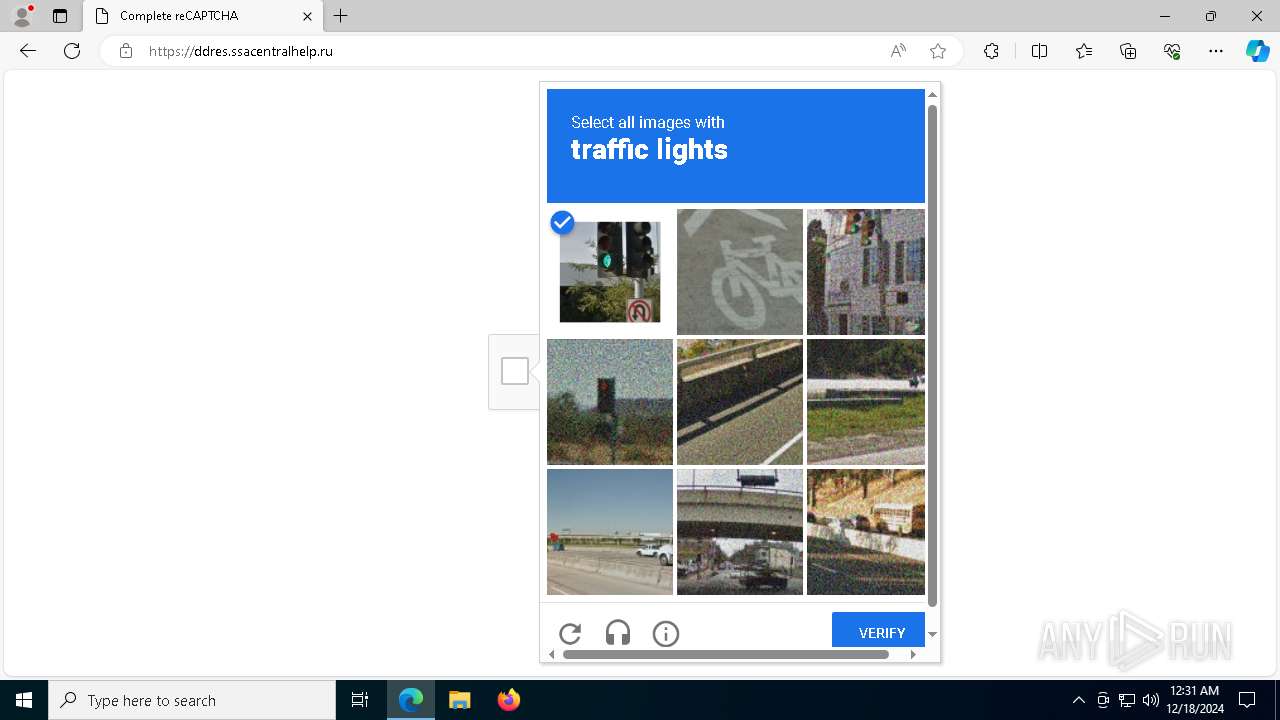Open the Windows Start menu
Image resolution: width=1280 pixels, height=720 pixels.
pyautogui.click(x=24, y=700)
